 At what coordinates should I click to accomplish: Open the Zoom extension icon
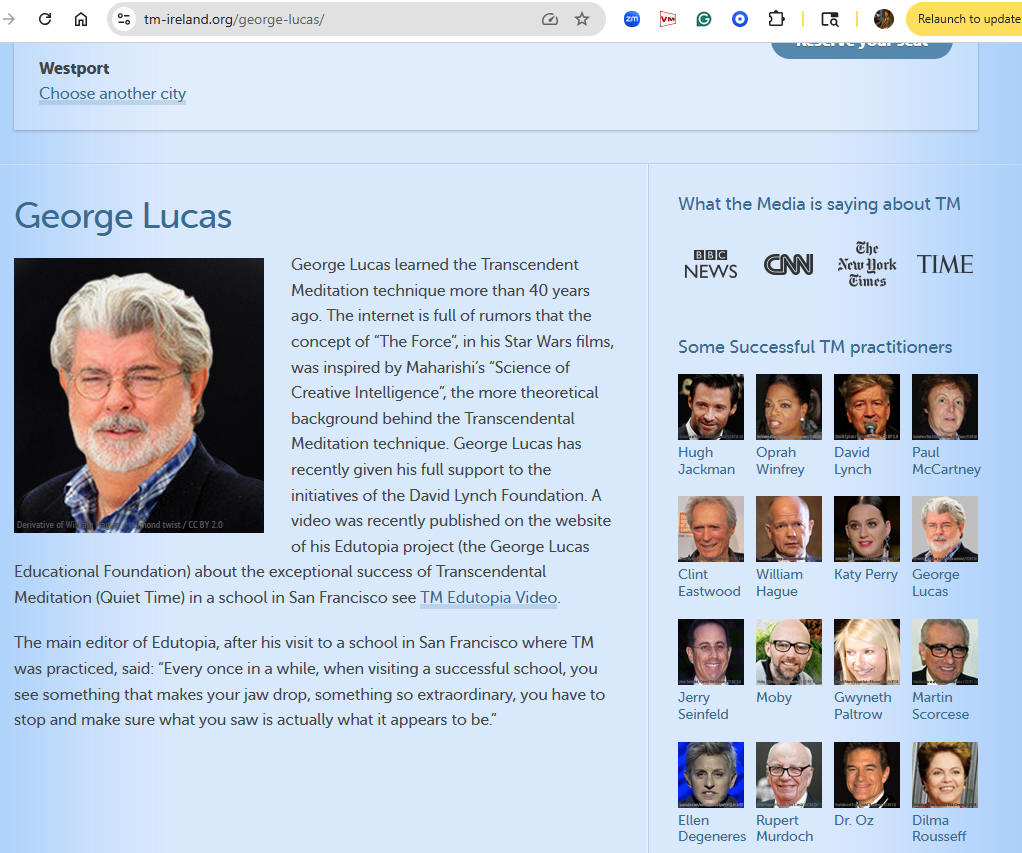coord(632,19)
